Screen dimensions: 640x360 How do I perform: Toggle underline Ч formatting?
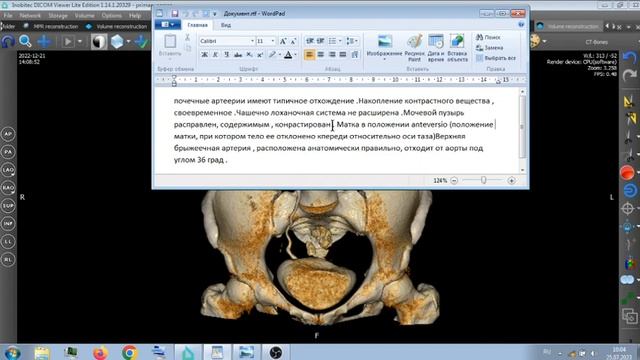click(x=227, y=55)
